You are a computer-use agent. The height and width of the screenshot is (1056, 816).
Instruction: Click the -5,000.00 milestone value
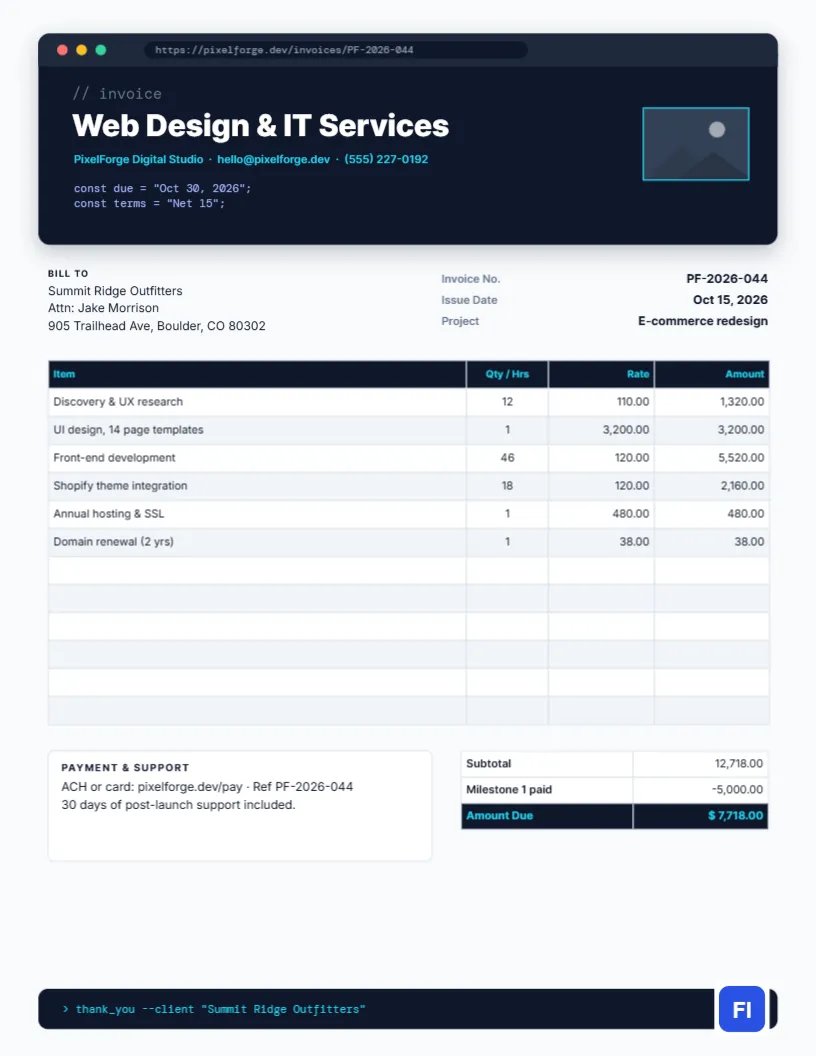pyautogui.click(x=737, y=789)
